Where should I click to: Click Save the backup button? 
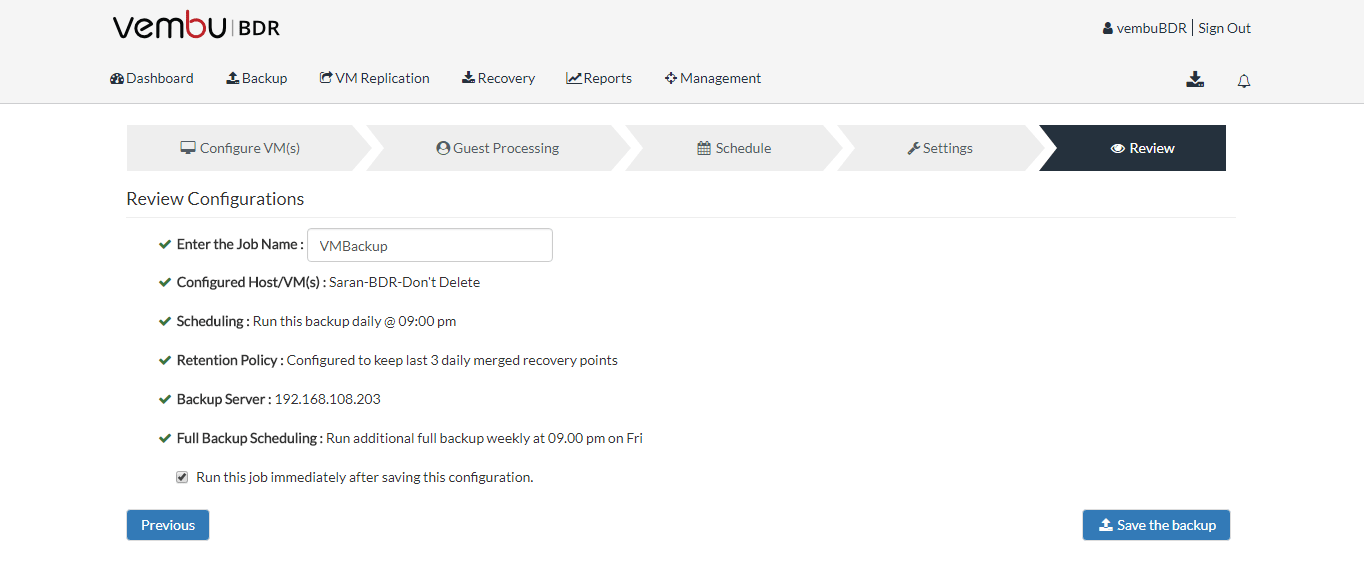pos(1156,525)
